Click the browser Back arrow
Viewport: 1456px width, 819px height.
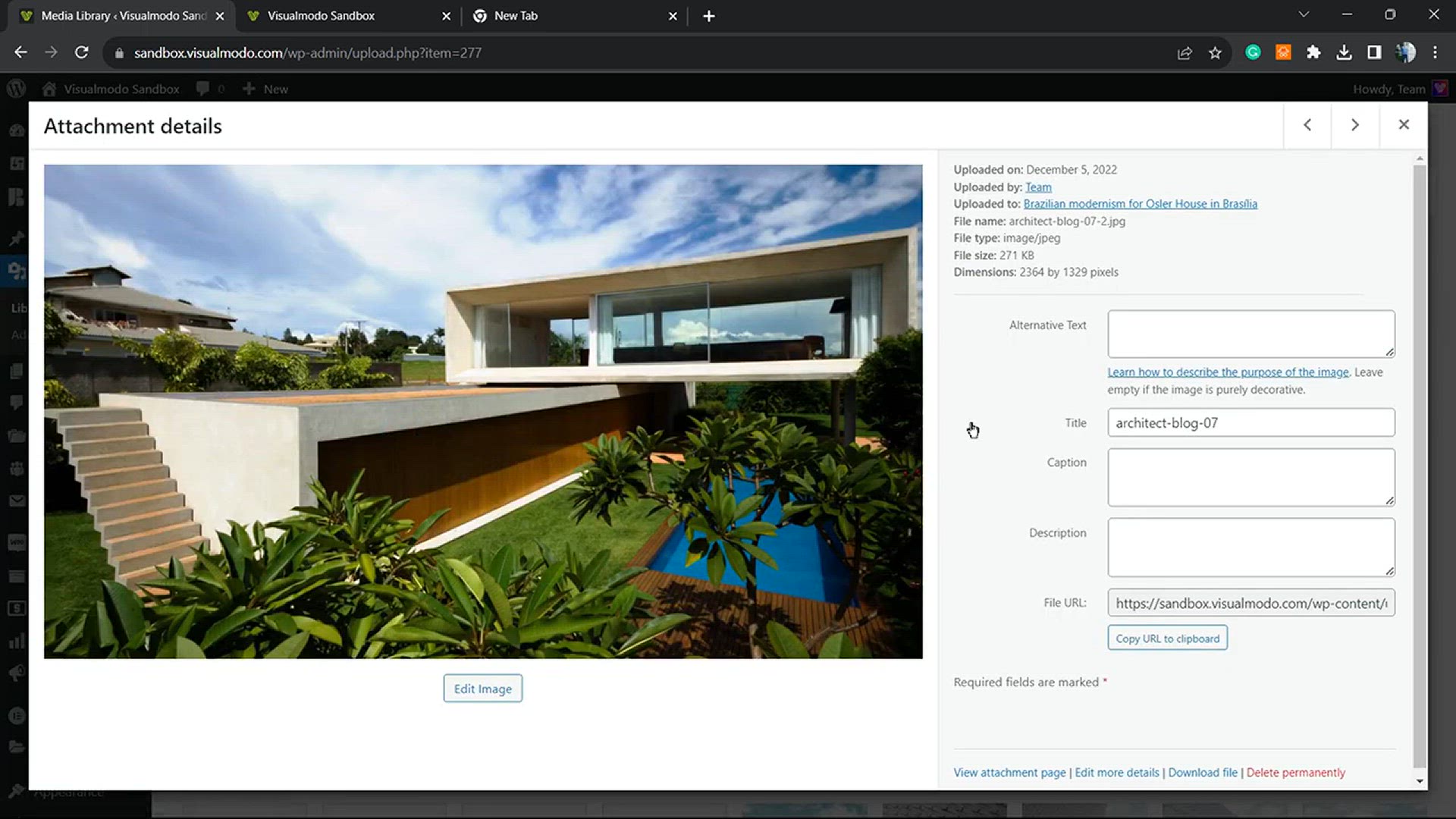tap(20, 52)
